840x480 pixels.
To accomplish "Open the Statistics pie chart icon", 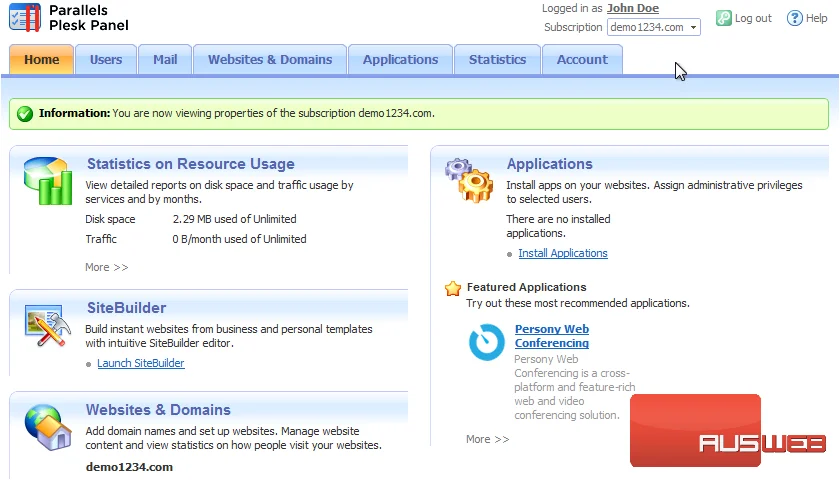I will point(48,181).
